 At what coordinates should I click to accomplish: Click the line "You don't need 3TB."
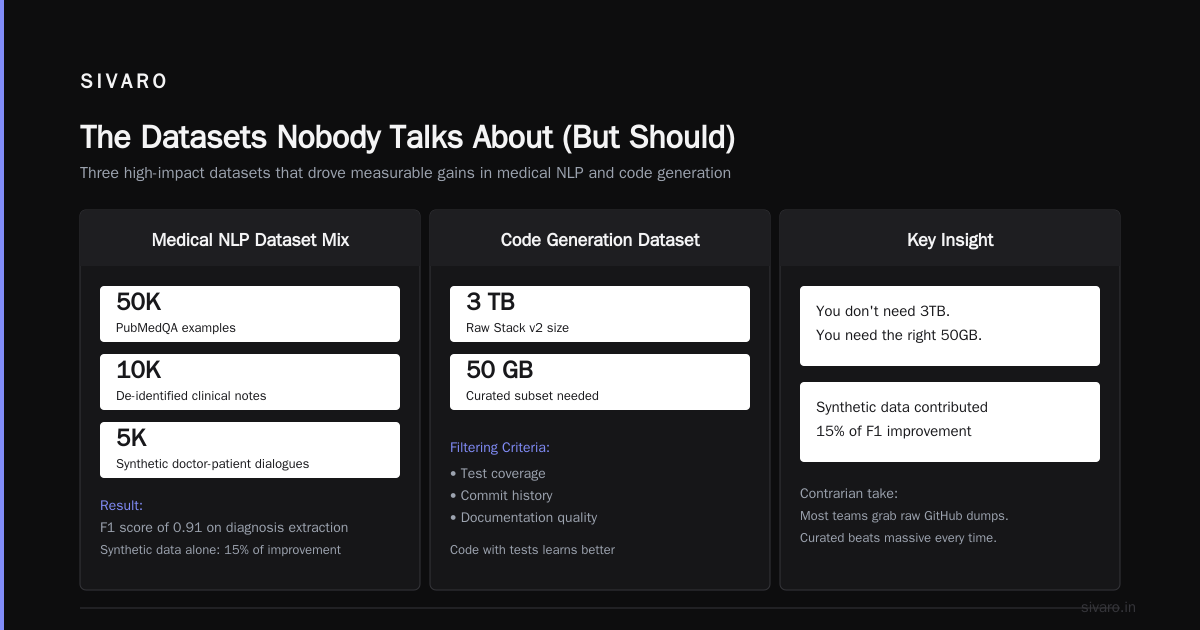pos(883,311)
